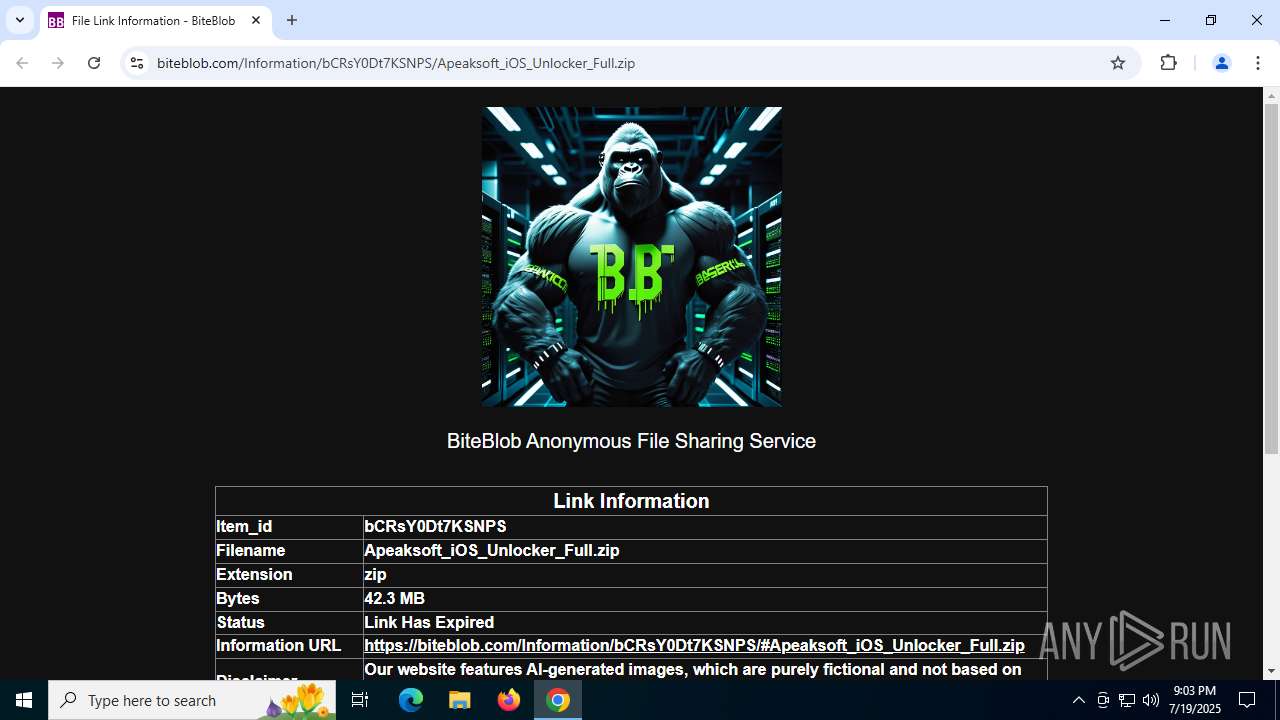Open a new browser tab
Screen dimensions: 1280x720
292,20
